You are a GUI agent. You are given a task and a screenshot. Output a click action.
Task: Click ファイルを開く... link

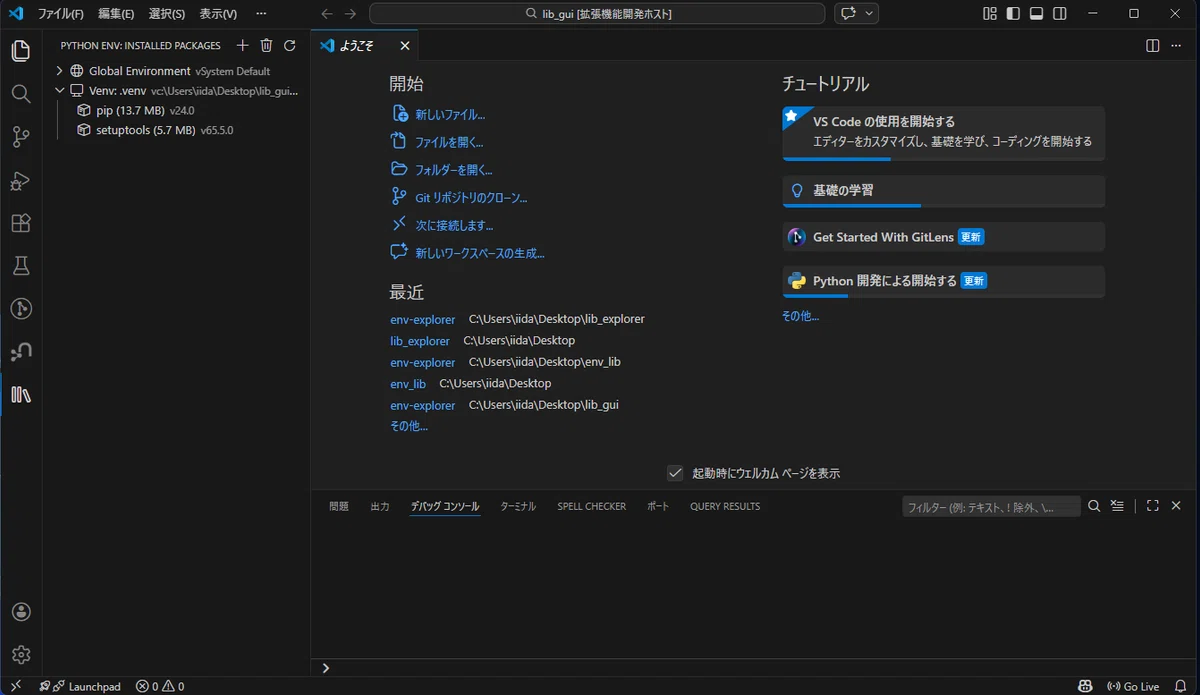[x=449, y=142]
